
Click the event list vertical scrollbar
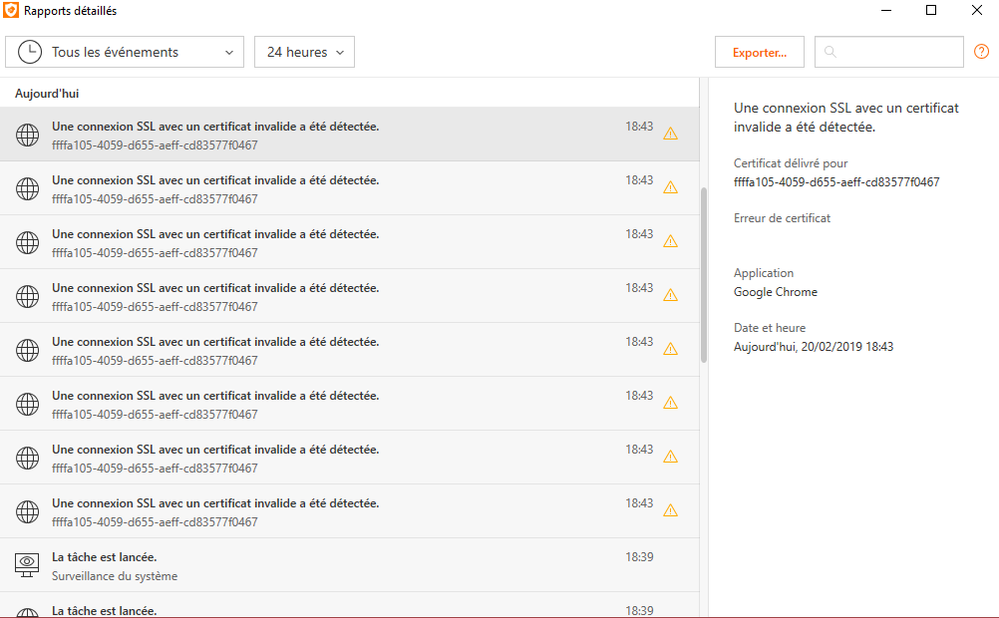coord(703,270)
